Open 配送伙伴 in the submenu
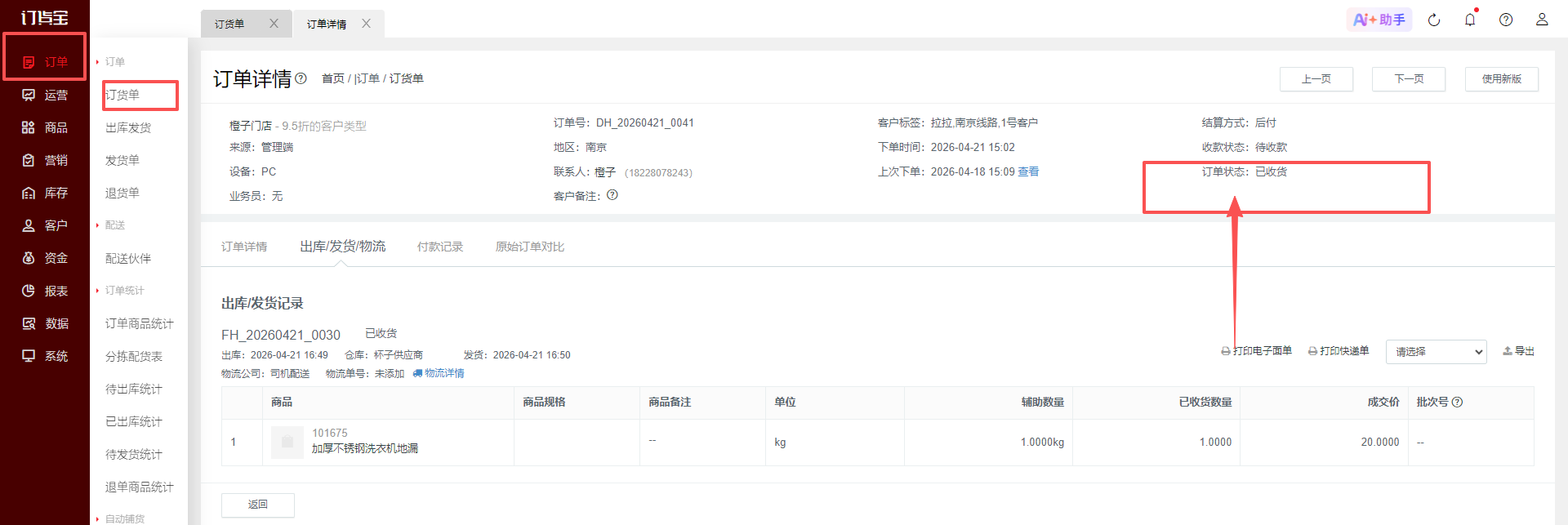 click(128, 258)
